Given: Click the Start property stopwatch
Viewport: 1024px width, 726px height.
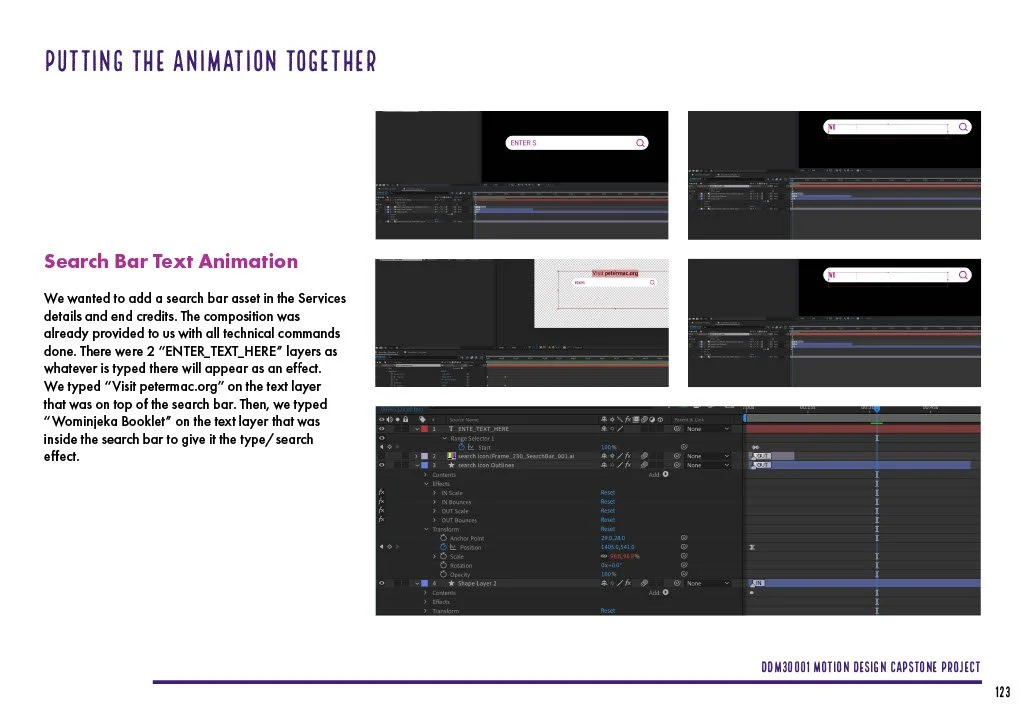Looking at the screenshot, I should pos(461,447).
